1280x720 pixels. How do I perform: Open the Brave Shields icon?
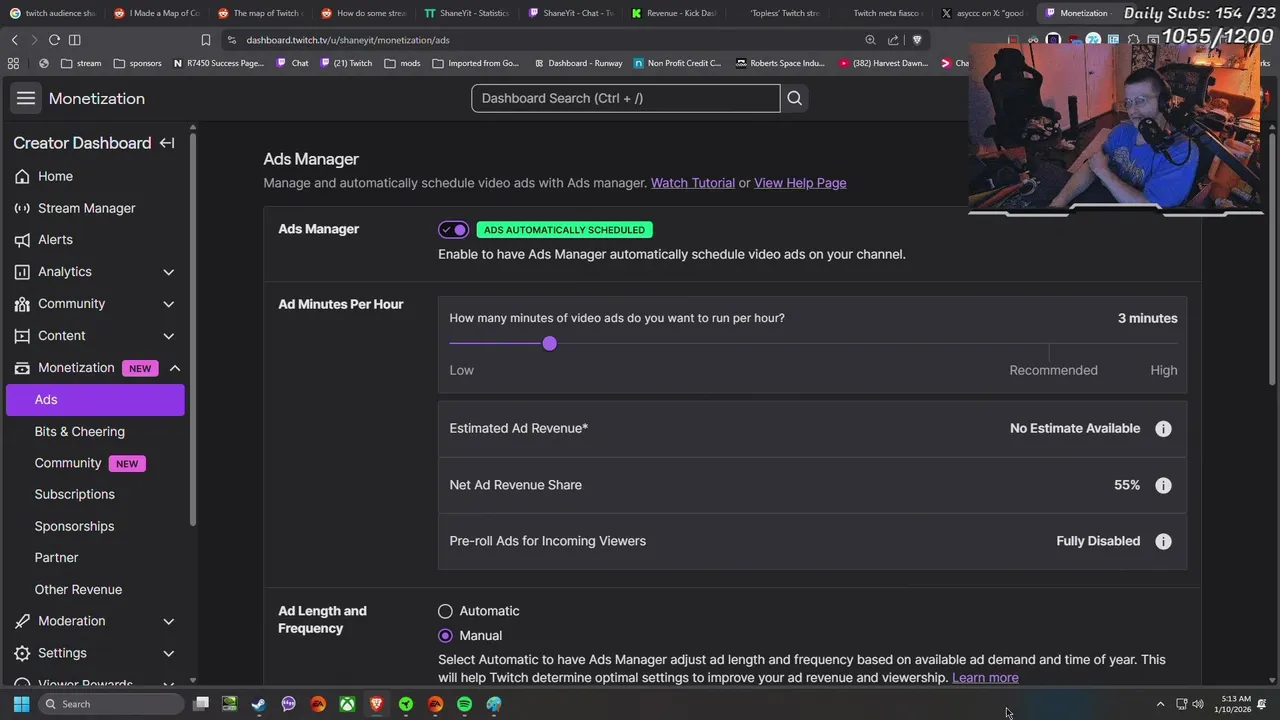pyautogui.click(x=917, y=40)
